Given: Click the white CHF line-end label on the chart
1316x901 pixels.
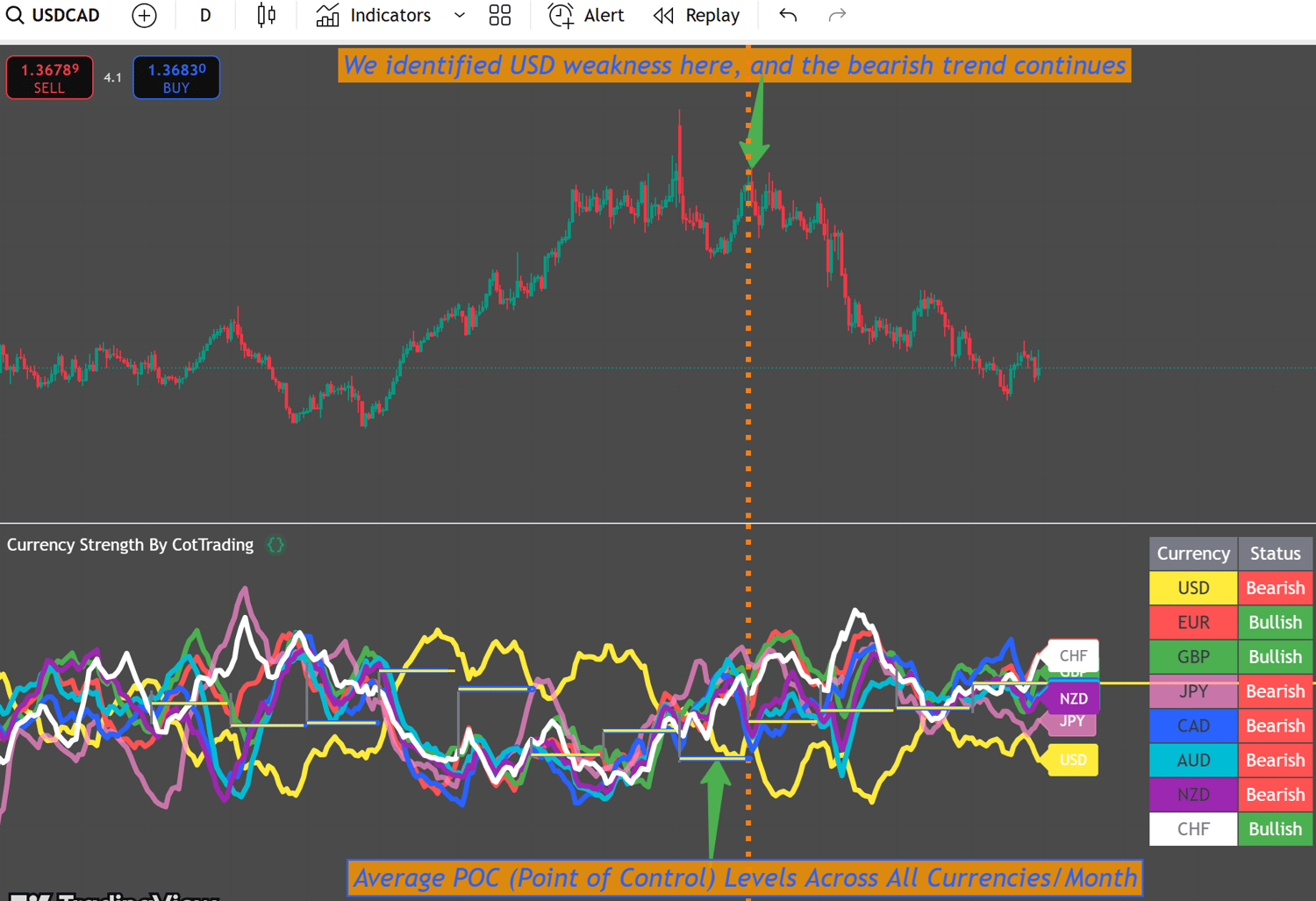Looking at the screenshot, I should tap(1073, 655).
